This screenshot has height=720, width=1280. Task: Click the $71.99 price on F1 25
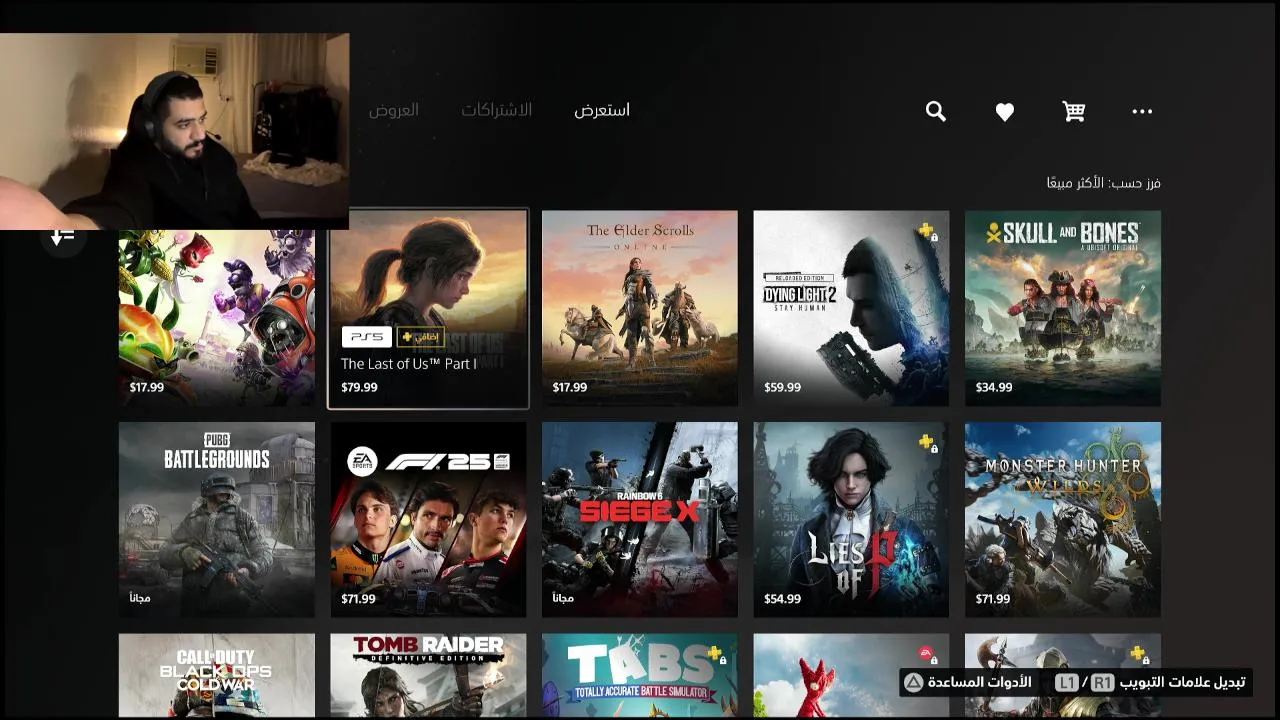(359, 600)
